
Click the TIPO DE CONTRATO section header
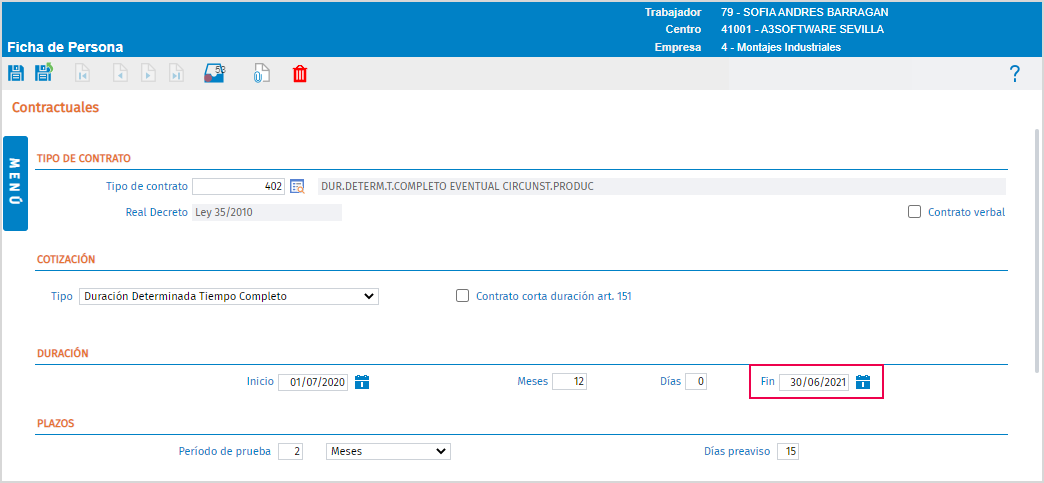coord(83,158)
